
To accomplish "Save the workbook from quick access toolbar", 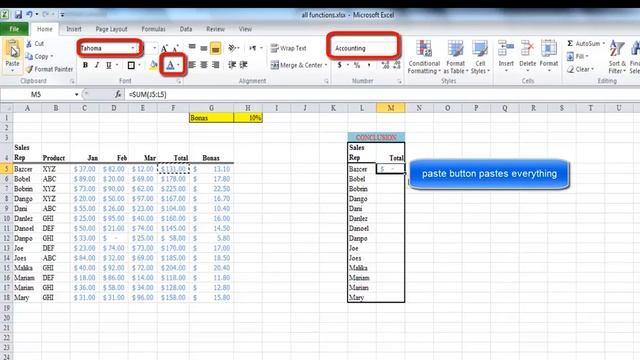I will (x=18, y=15).
